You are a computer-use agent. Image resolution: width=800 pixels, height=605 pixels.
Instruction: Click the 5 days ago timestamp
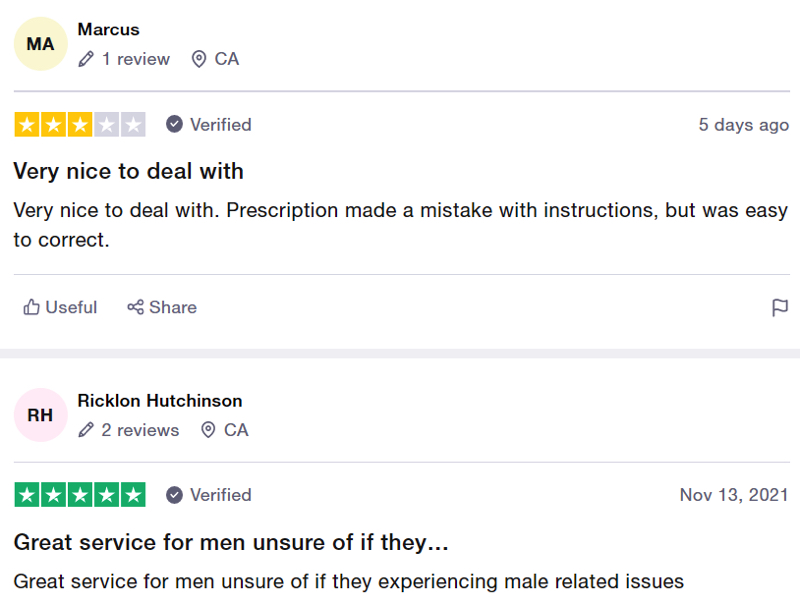(x=743, y=125)
